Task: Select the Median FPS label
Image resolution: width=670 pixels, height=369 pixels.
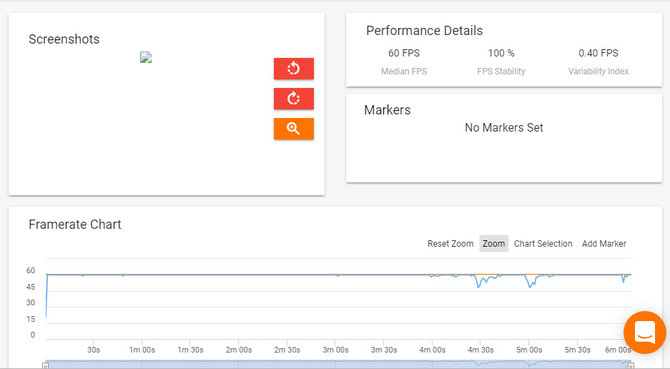Action: point(404,71)
